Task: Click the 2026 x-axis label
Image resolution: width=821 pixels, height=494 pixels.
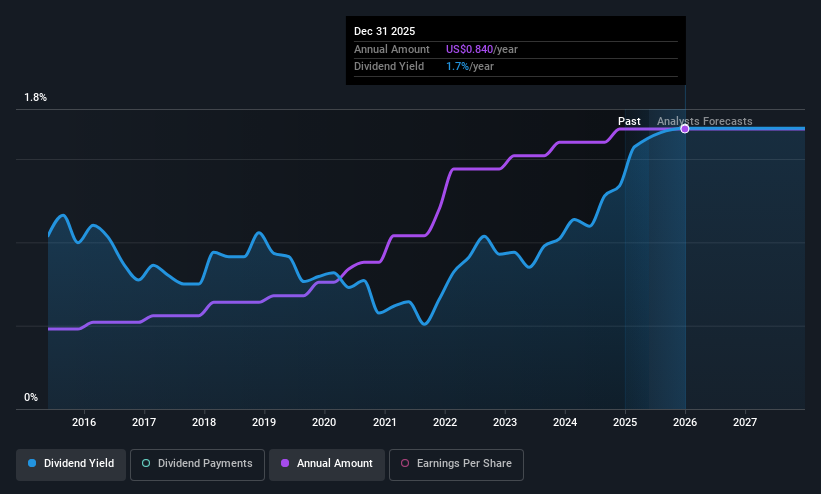Action: coord(685,422)
